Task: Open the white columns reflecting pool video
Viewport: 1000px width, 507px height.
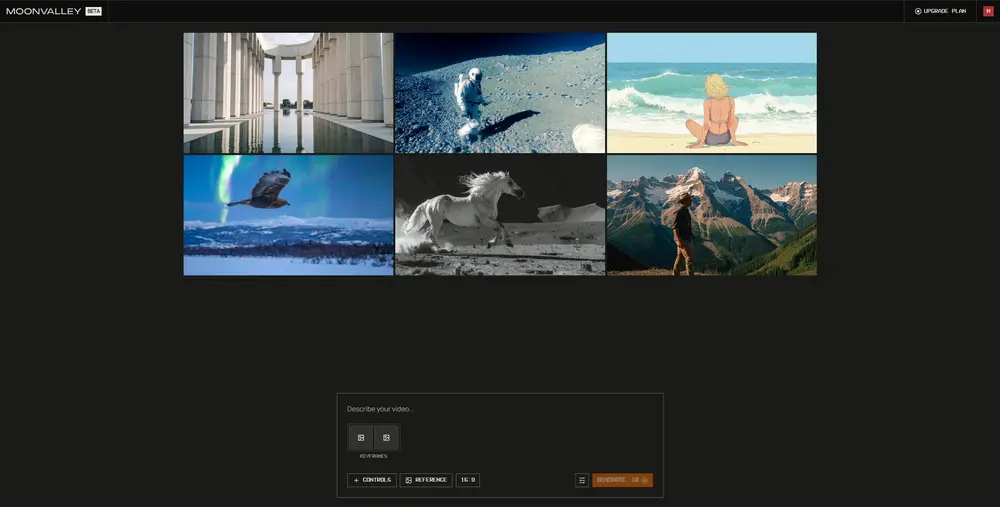Action: [288, 93]
